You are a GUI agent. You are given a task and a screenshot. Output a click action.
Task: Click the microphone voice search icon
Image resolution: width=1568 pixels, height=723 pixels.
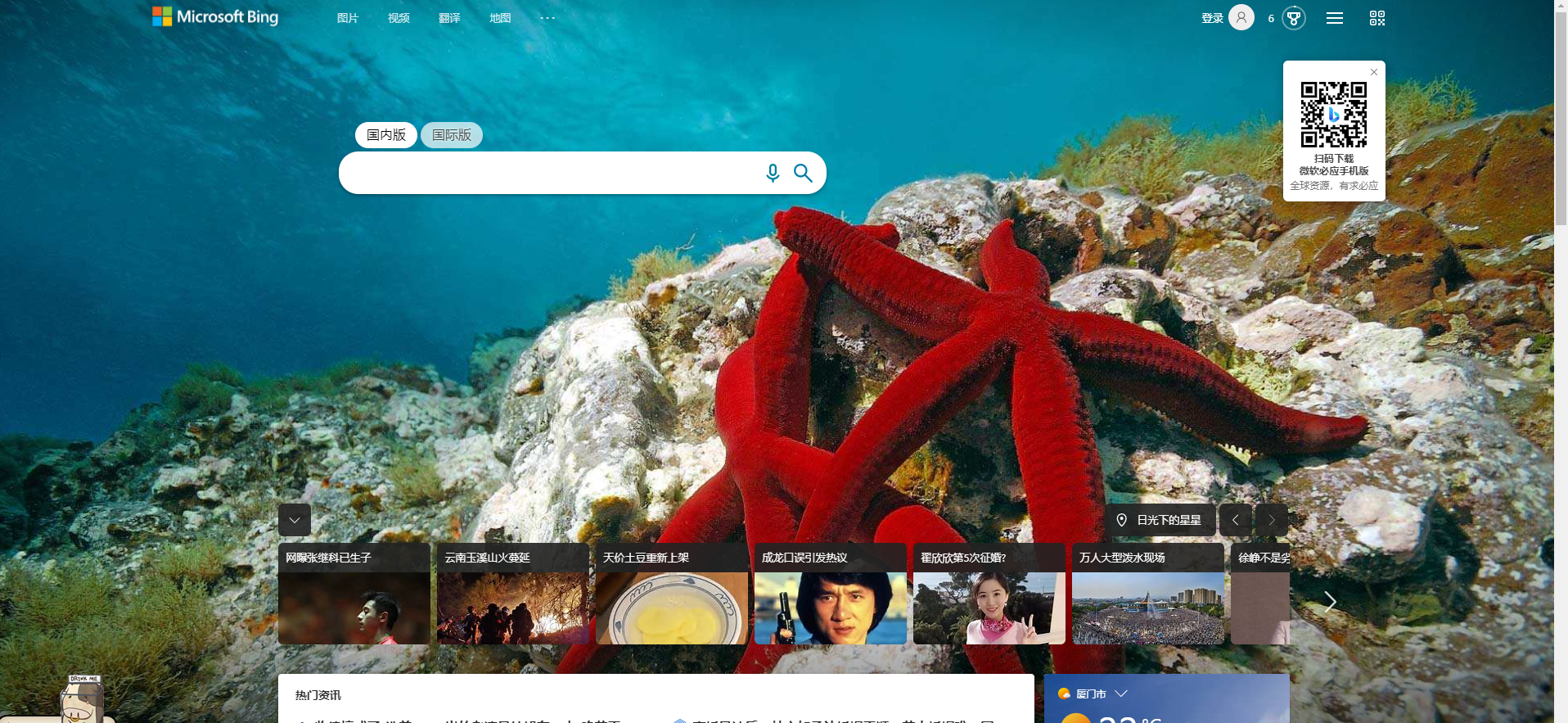772,173
